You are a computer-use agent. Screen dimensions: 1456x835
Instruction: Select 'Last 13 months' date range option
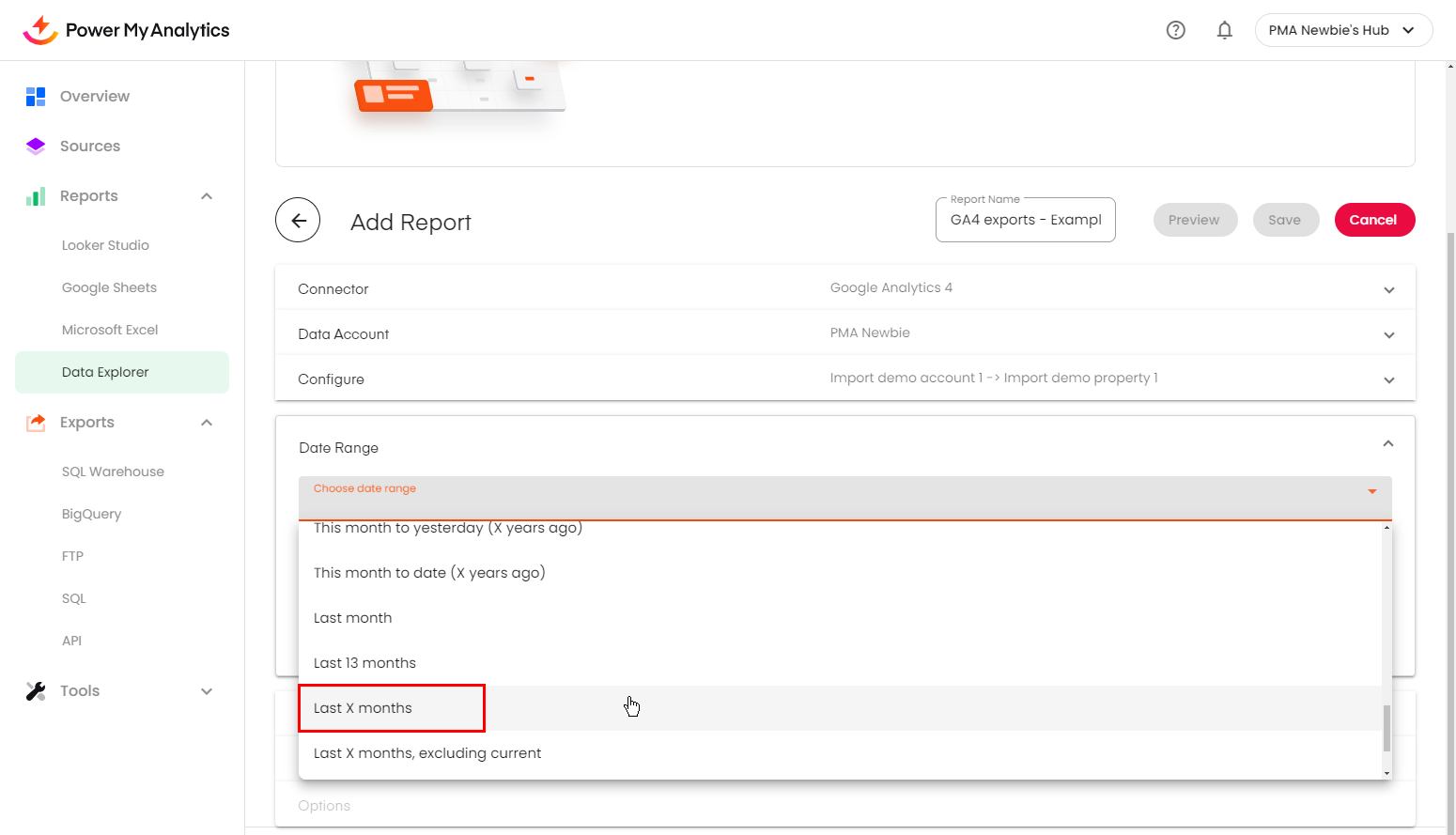coord(365,663)
